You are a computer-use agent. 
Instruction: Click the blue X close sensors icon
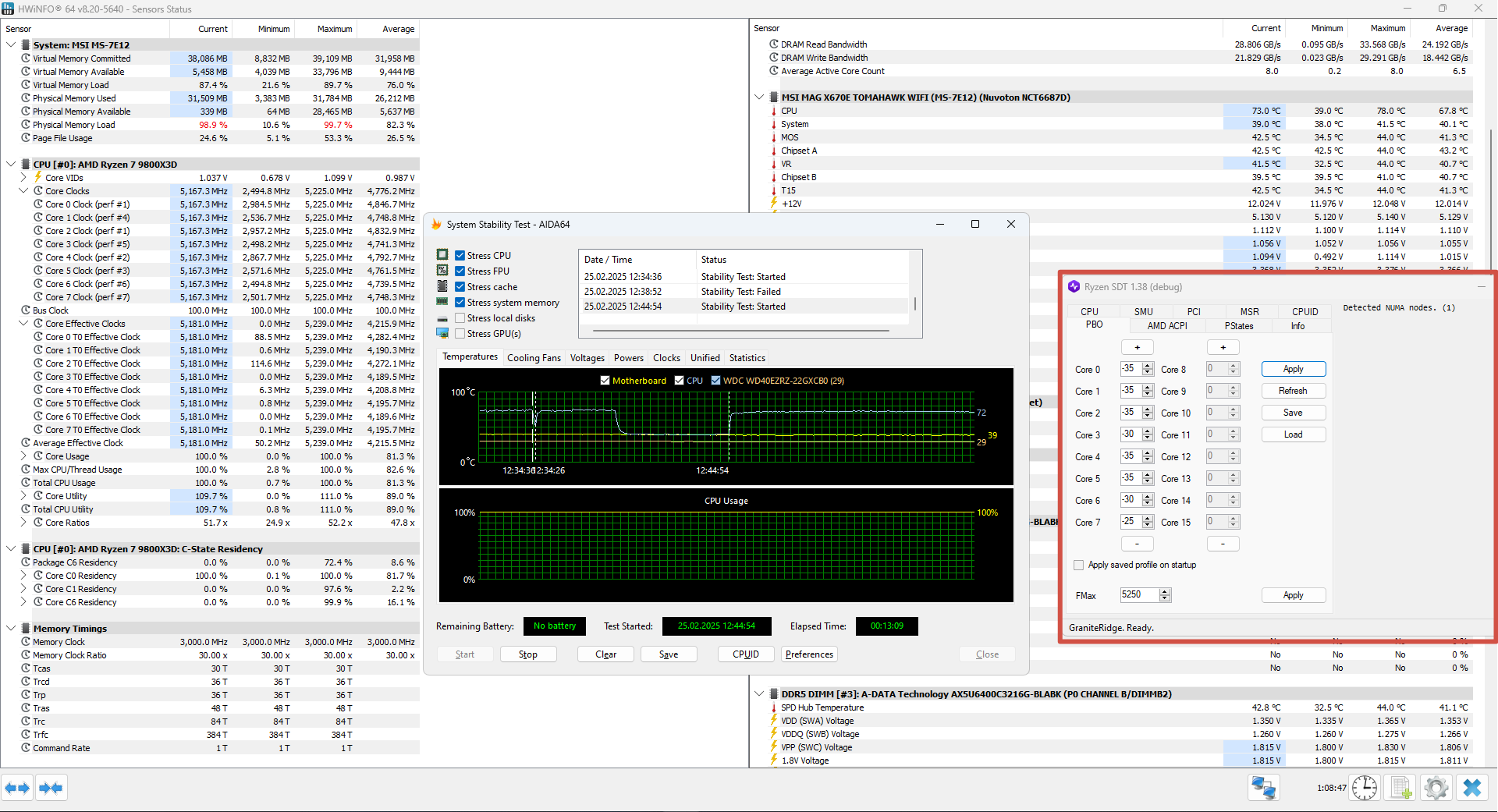coord(1471,788)
